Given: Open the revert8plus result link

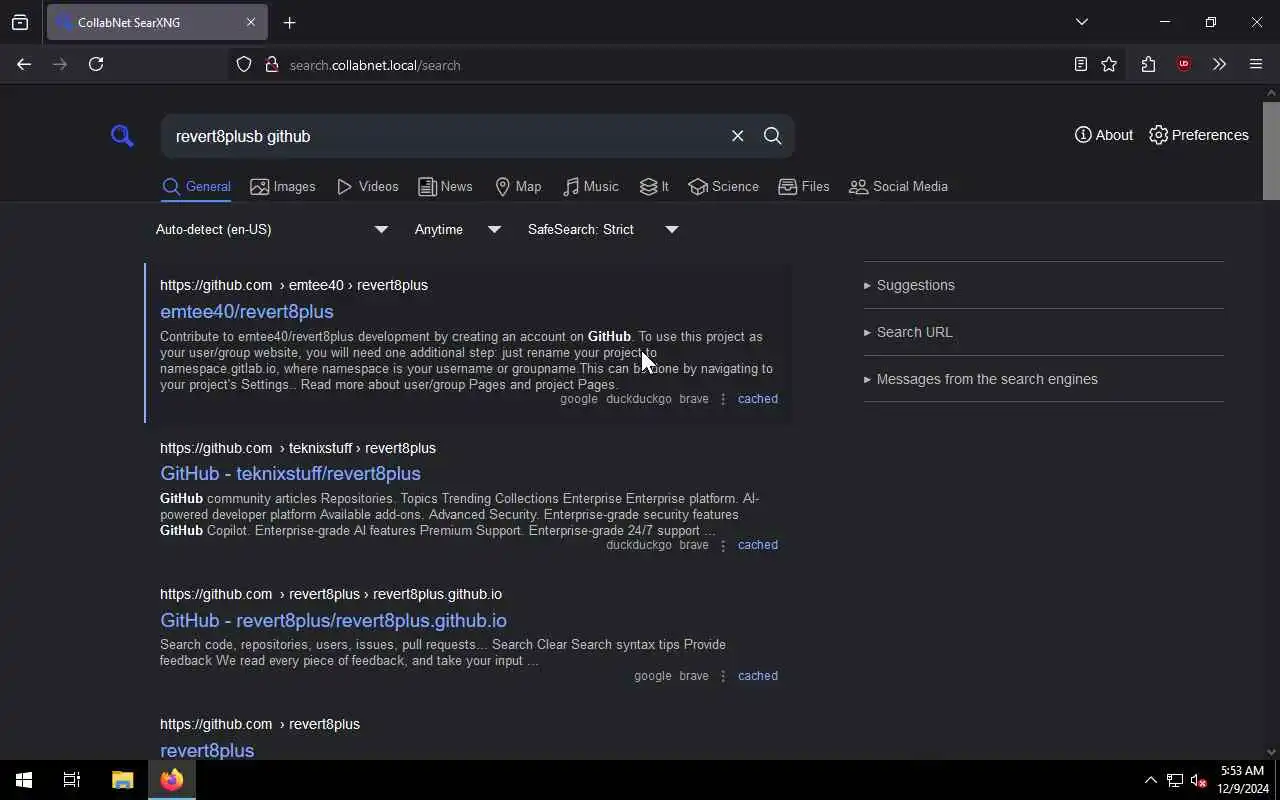Looking at the screenshot, I should tap(207, 750).
